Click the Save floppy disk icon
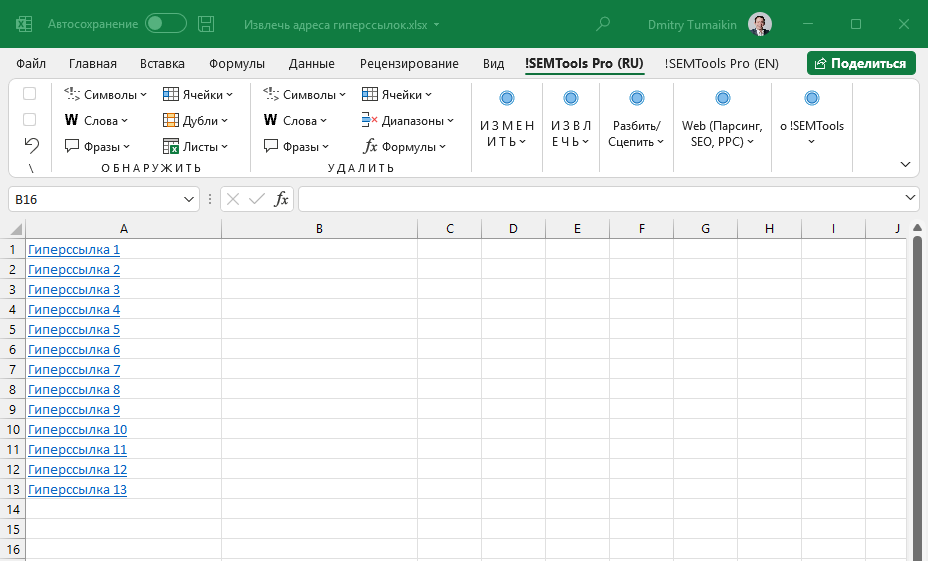 [206, 24]
